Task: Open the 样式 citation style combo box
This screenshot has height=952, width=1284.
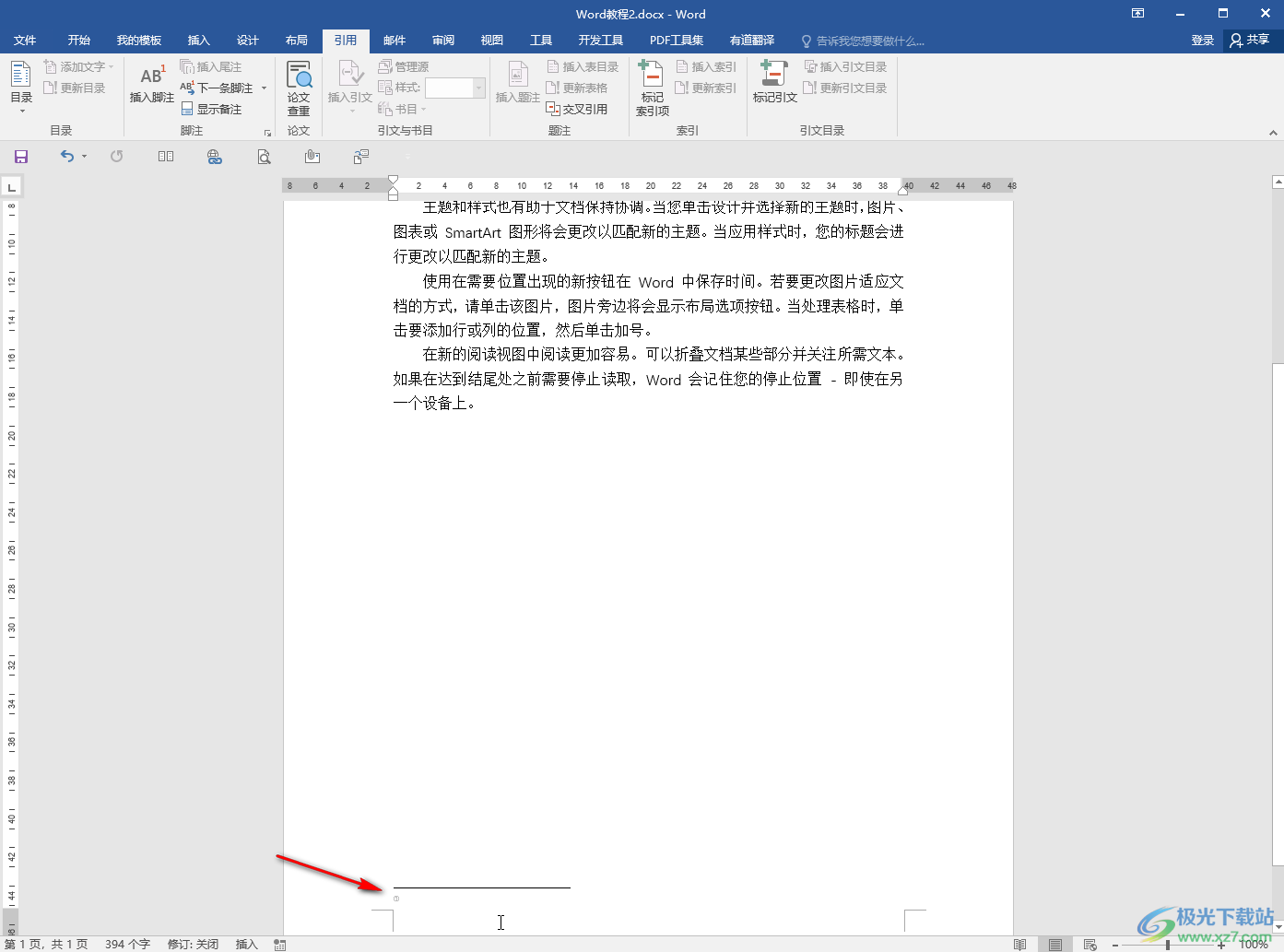Action: [454, 88]
